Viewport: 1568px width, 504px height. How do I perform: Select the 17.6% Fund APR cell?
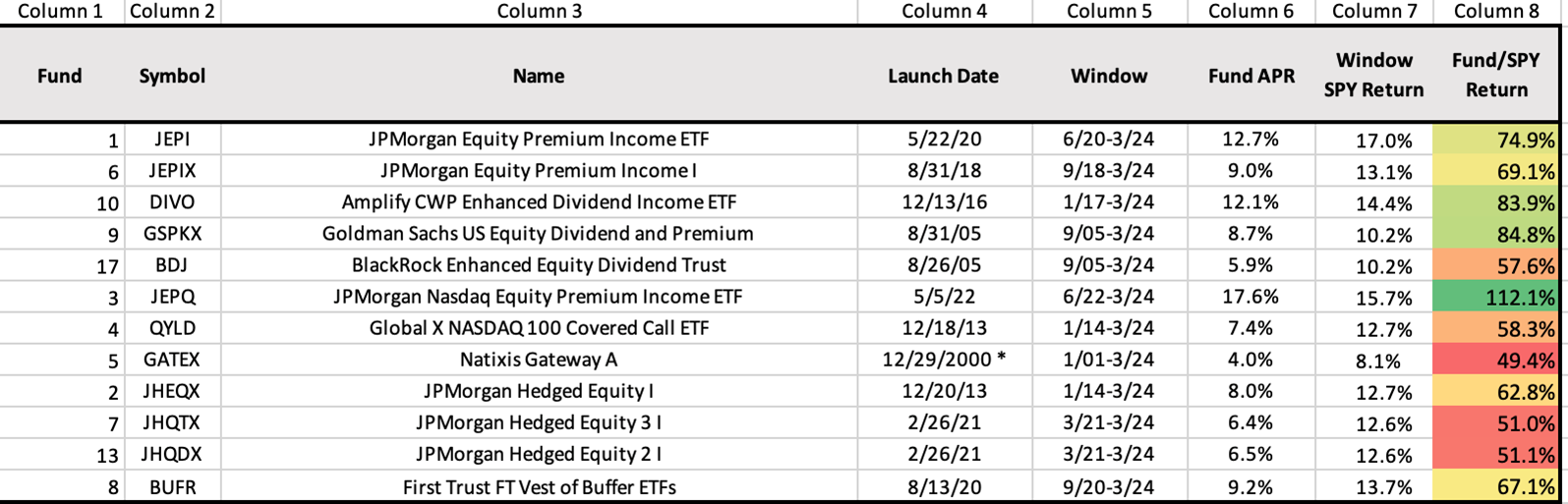pos(1249,297)
